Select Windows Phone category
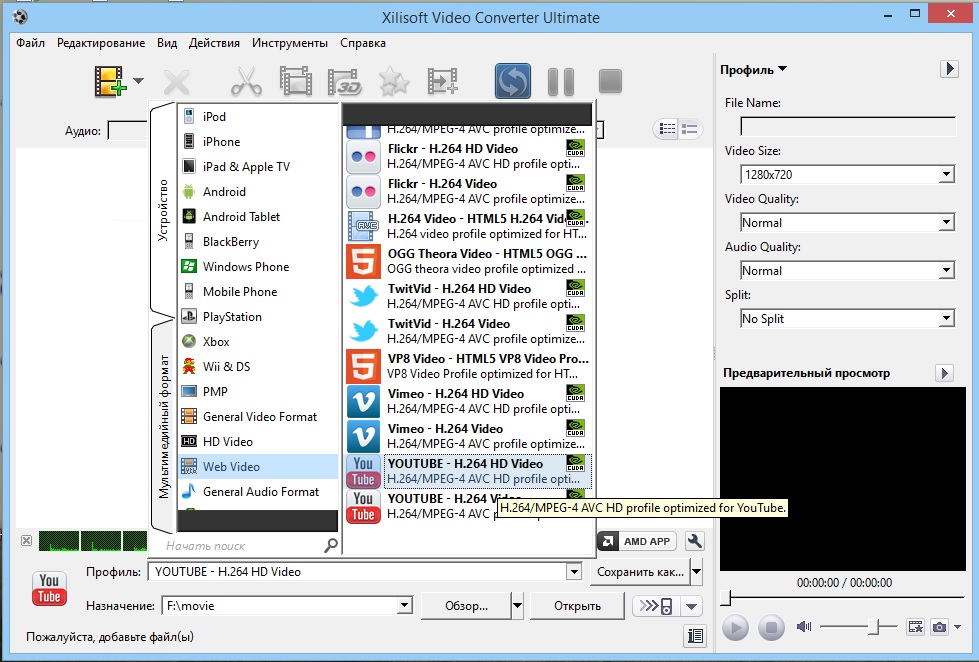979x662 pixels. 258,267
